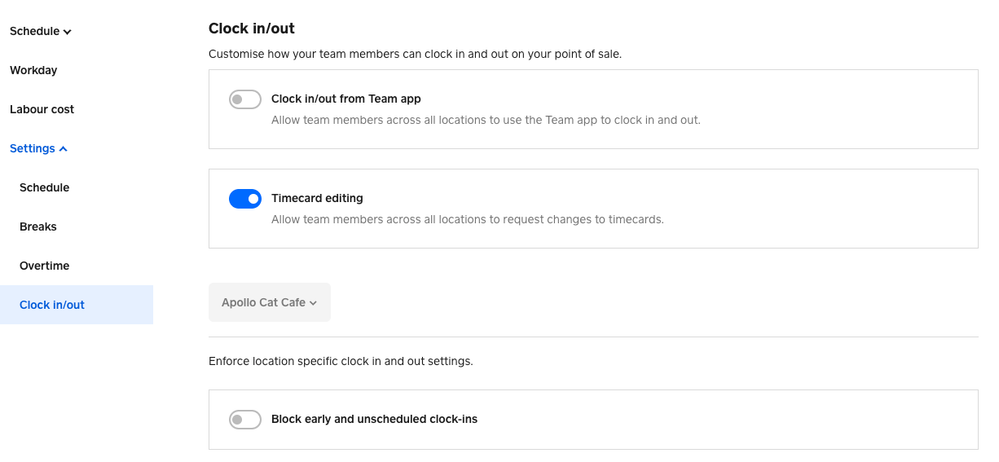Viewport: 999px width, 462px height.
Task: Enable Clock in/out from Team app toggle
Action: coord(245,99)
